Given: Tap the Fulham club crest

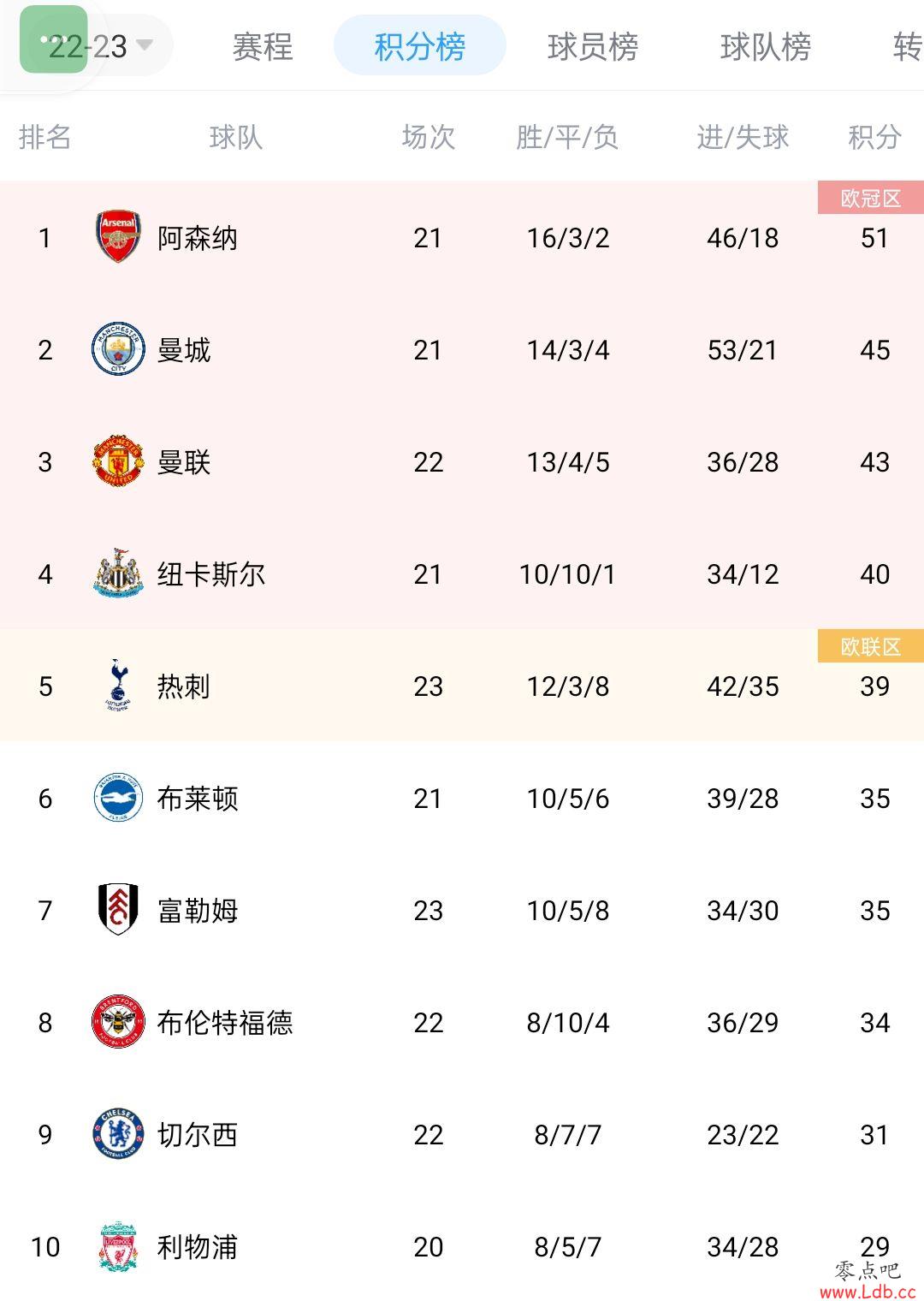Looking at the screenshot, I should tap(118, 910).
